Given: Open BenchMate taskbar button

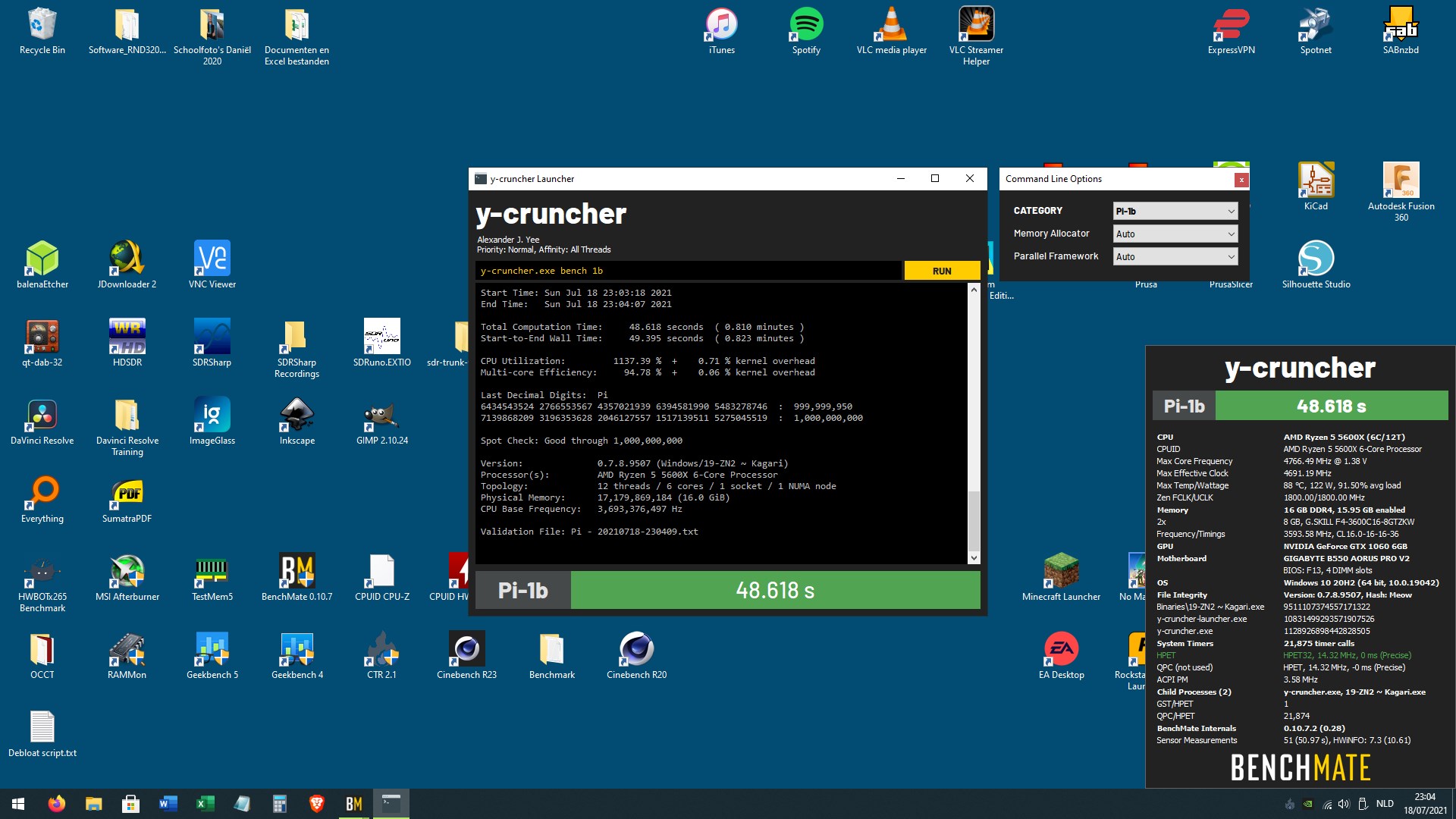Looking at the screenshot, I should [354, 804].
